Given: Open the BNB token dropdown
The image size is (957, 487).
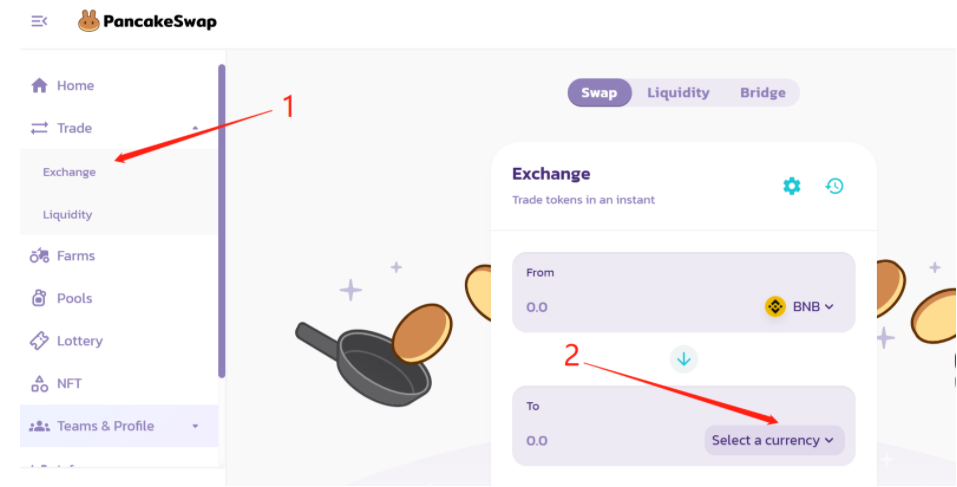Looking at the screenshot, I should click(x=800, y=307).
